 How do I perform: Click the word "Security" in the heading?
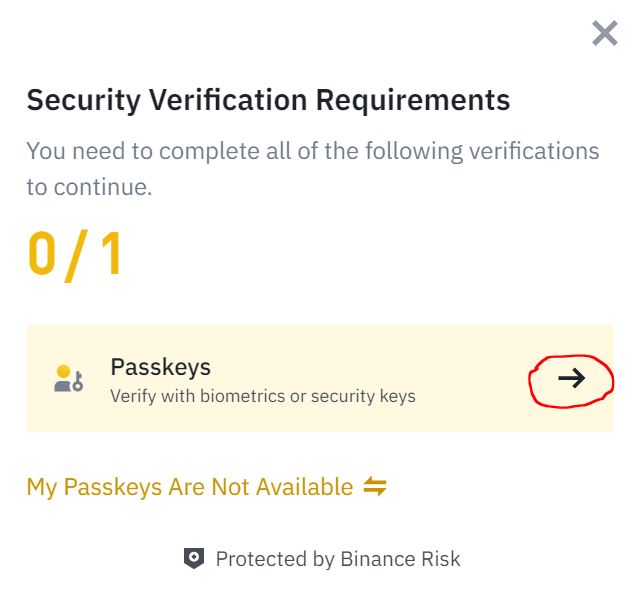point(81,100)
